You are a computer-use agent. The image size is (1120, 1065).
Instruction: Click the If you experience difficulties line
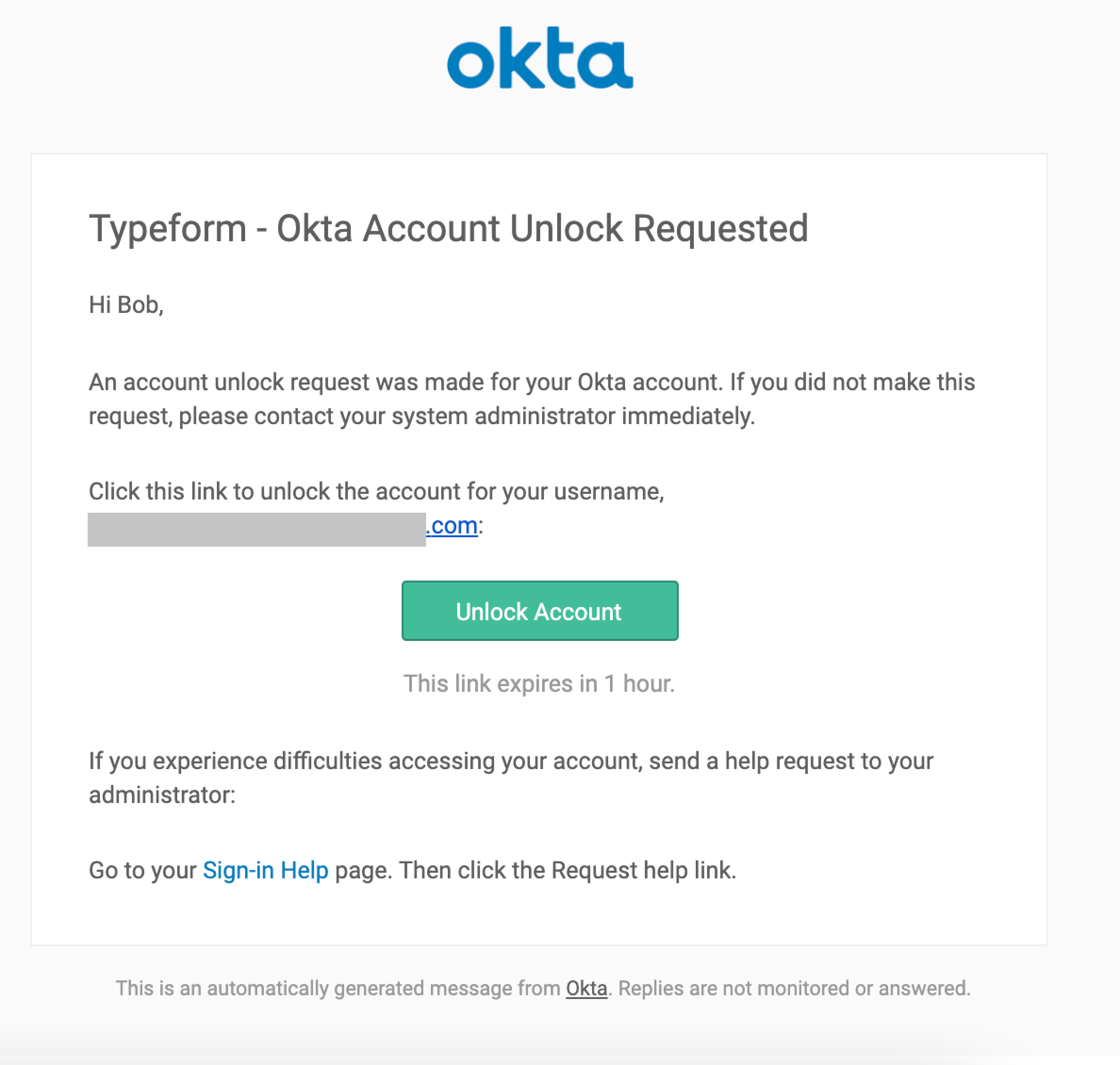coord(511,761)
